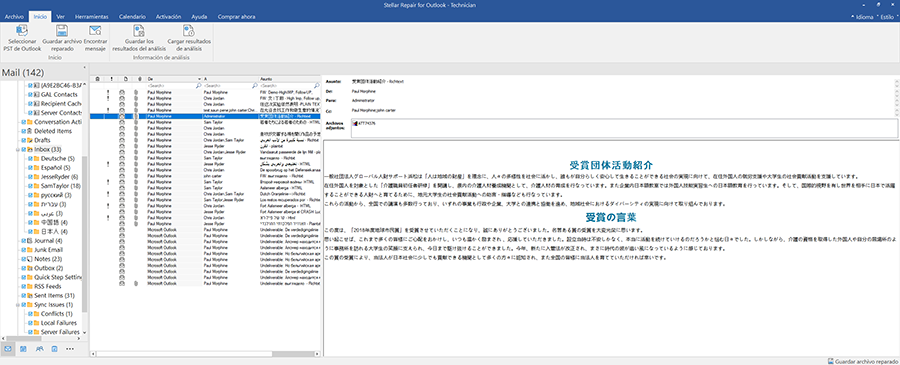900x365 pixels.
Task: Click Outbox folder icon
Action: coord(29,268)
